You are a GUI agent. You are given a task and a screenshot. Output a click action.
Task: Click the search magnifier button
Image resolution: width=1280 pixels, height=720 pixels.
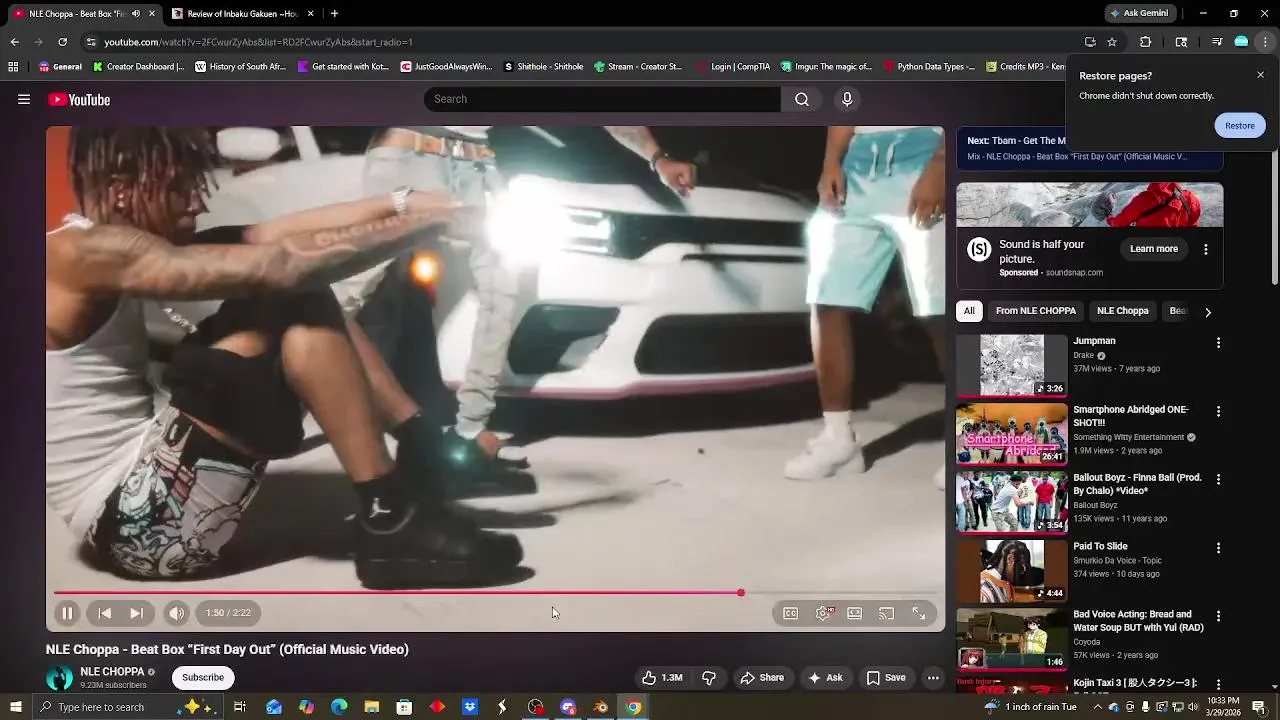click(802, 99)
